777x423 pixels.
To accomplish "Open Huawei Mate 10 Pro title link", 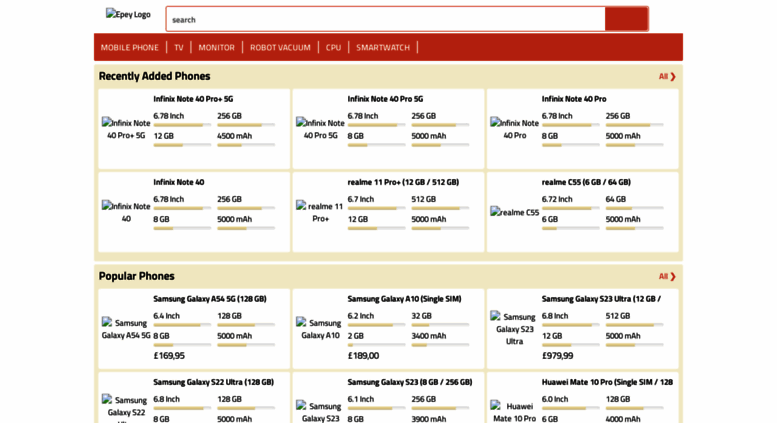I will click(x=607, y=382).
